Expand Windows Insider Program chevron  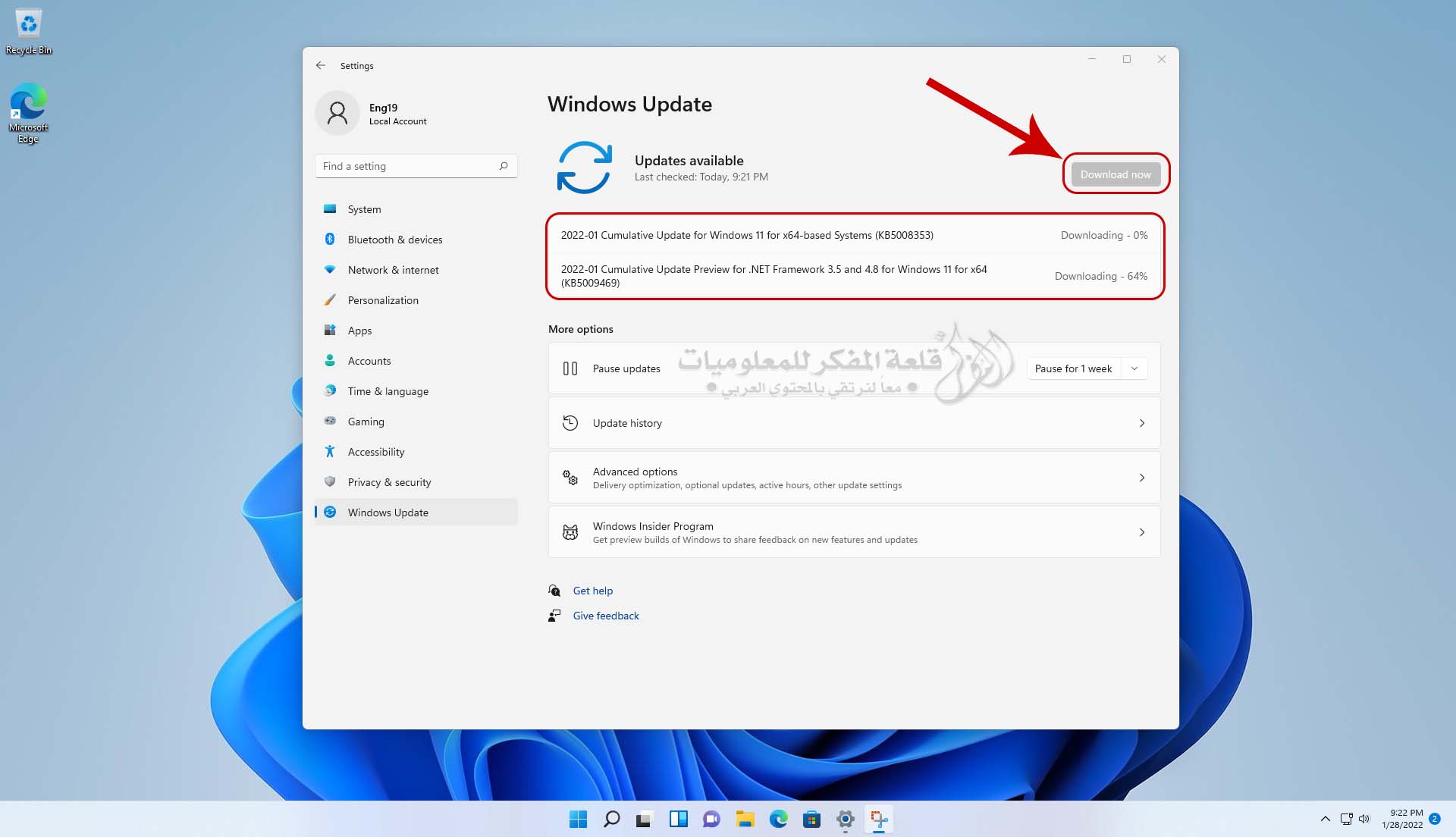[x=1142, y=532]
